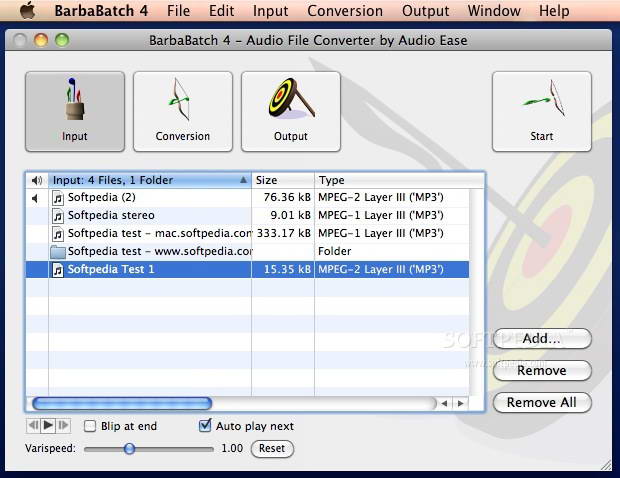This screenshot has width=620, height=478.
Task: Select the Input quiver toolbar button
Action: pyautogui.click(x=75, y=111)
